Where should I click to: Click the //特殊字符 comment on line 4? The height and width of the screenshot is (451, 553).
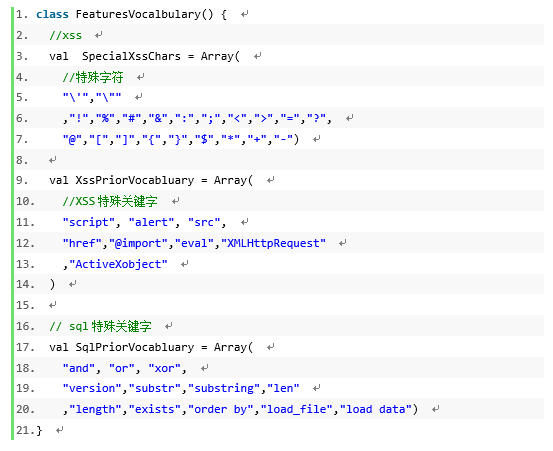point(93,77)
